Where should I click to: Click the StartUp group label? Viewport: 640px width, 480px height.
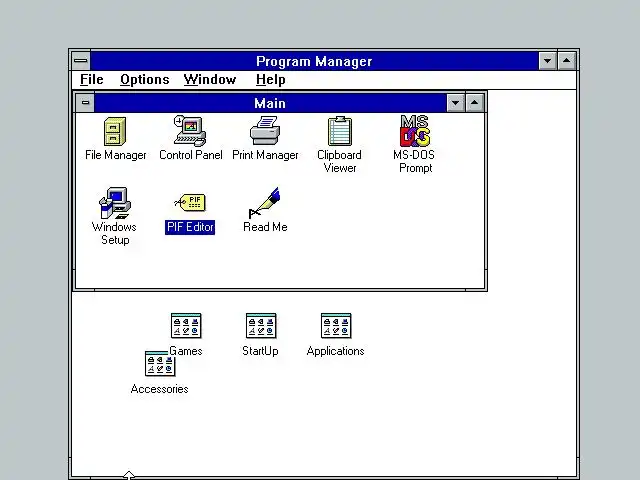tap(260, 351)
